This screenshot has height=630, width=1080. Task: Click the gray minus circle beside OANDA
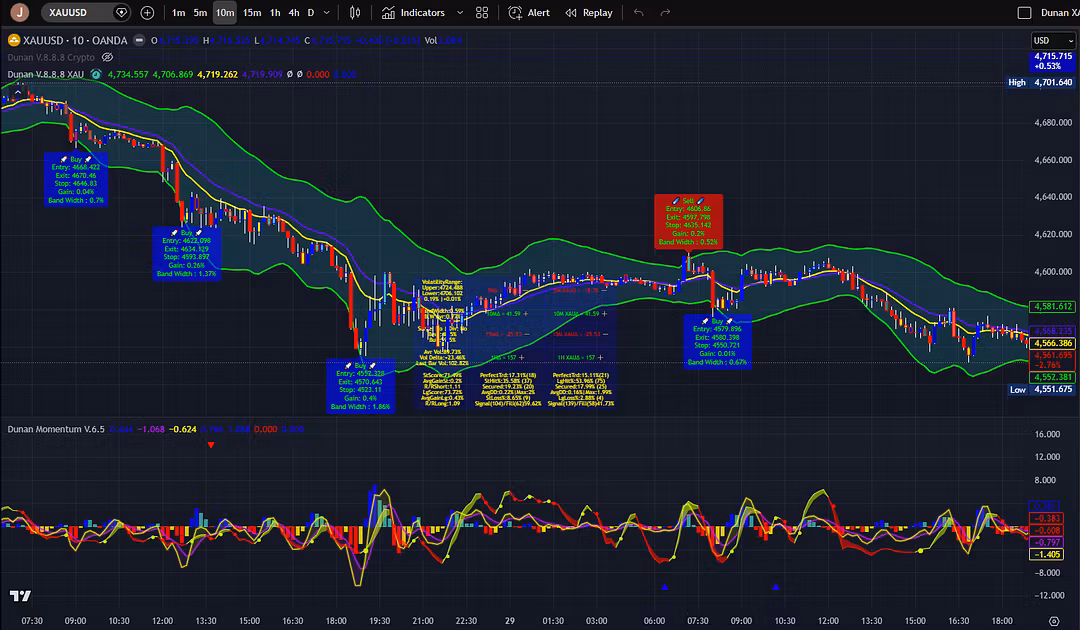click(139, 41)
